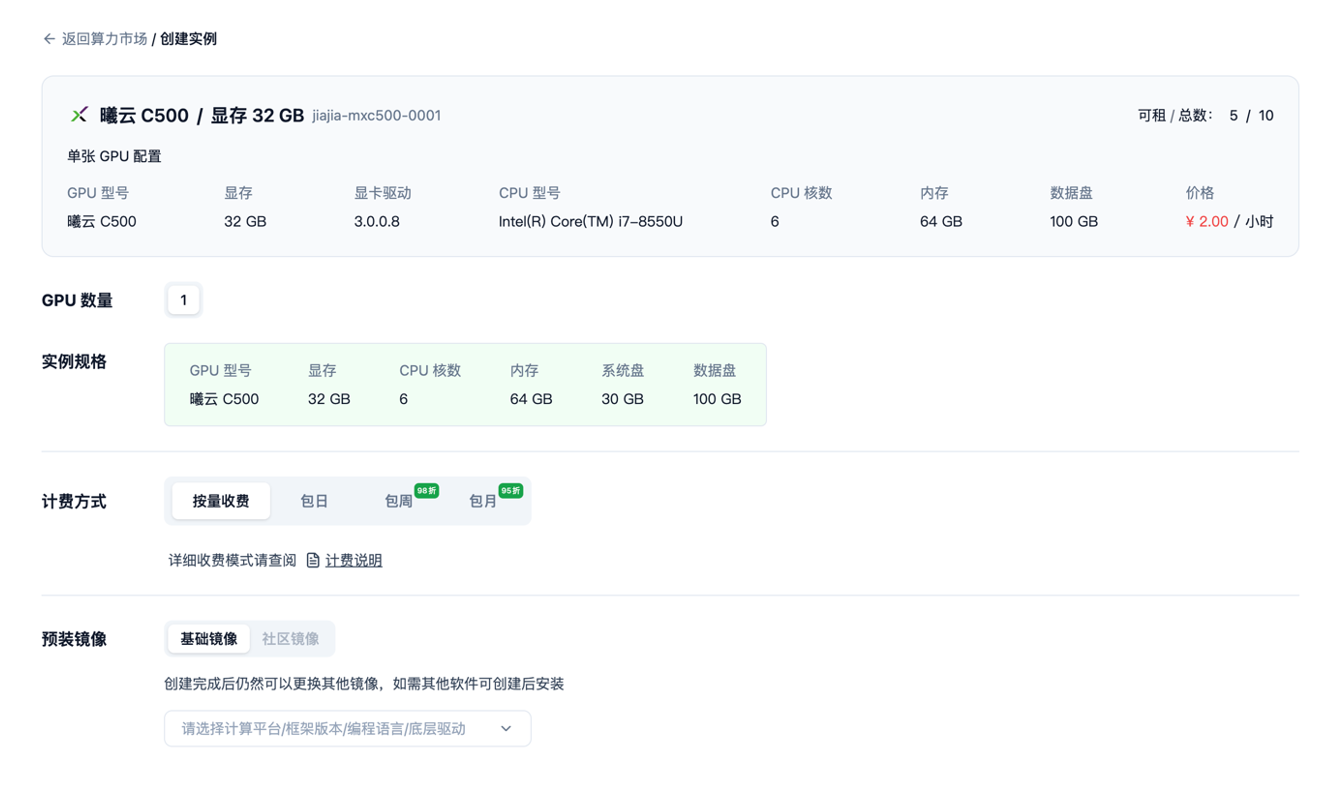Click 64 GB memory in 实例规格 box
The width and height of the screenshot is (1335, 800).
531,398
